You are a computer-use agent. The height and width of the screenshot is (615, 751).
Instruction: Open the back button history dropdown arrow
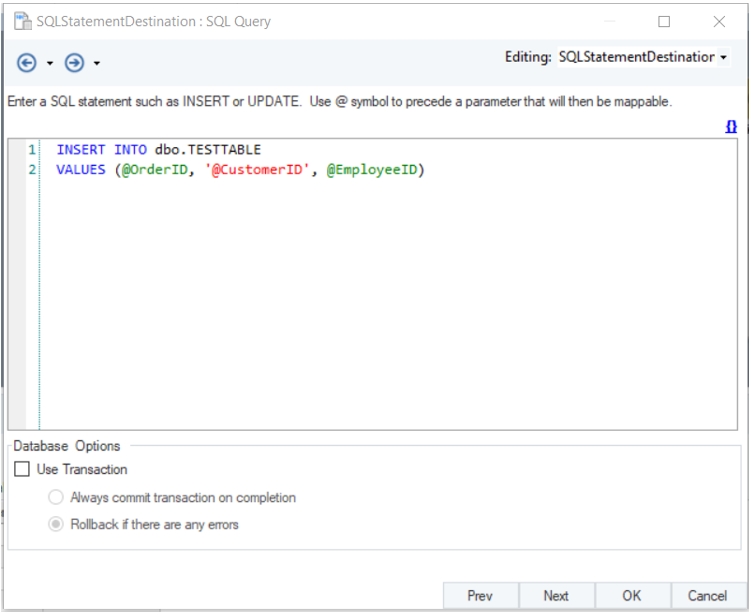(x=50, y=64)
